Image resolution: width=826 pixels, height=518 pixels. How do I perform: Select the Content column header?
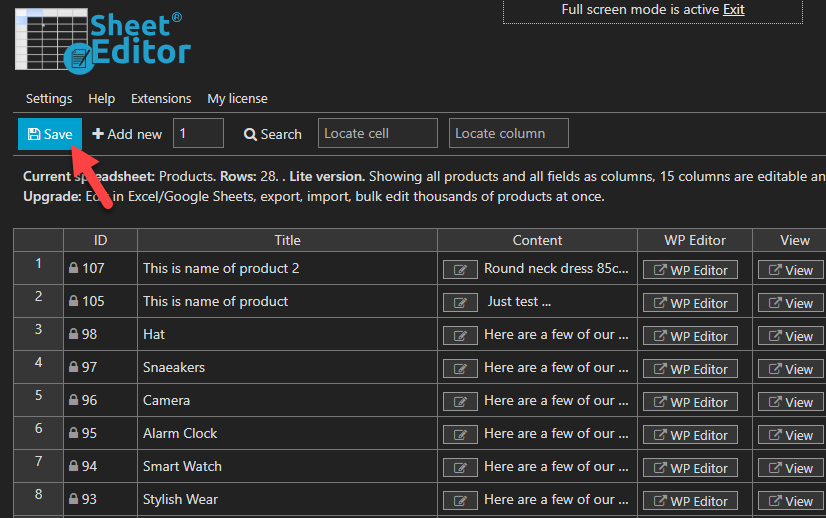(537, 240)
